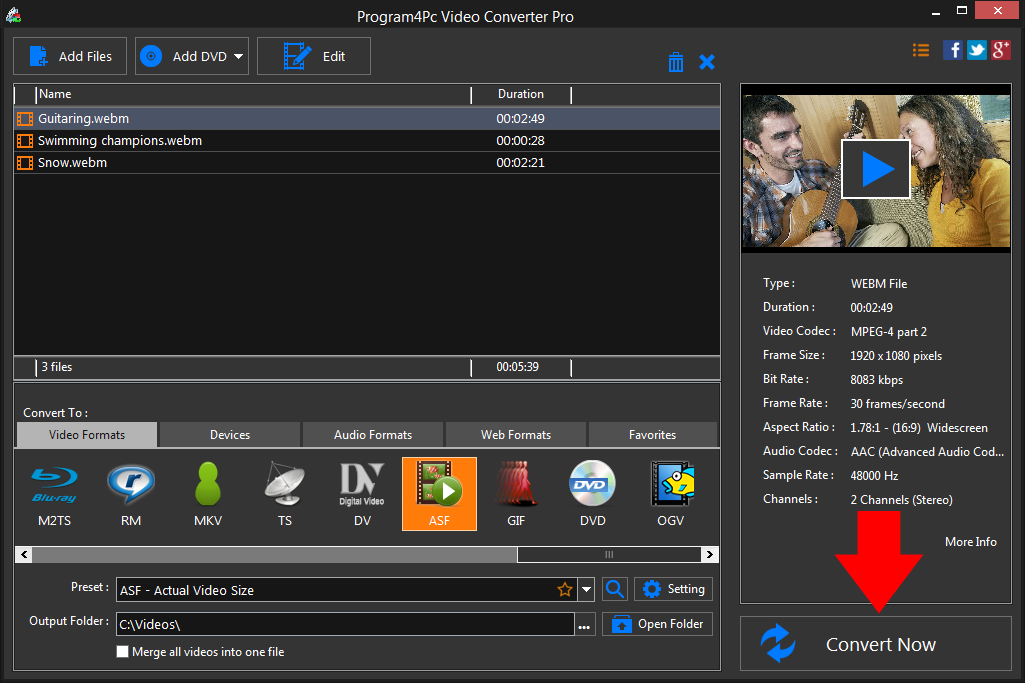The width and height of the screenshot is (1025, 683).
Task: Click the blue X to clear the file list
Action: click(707, 61)
